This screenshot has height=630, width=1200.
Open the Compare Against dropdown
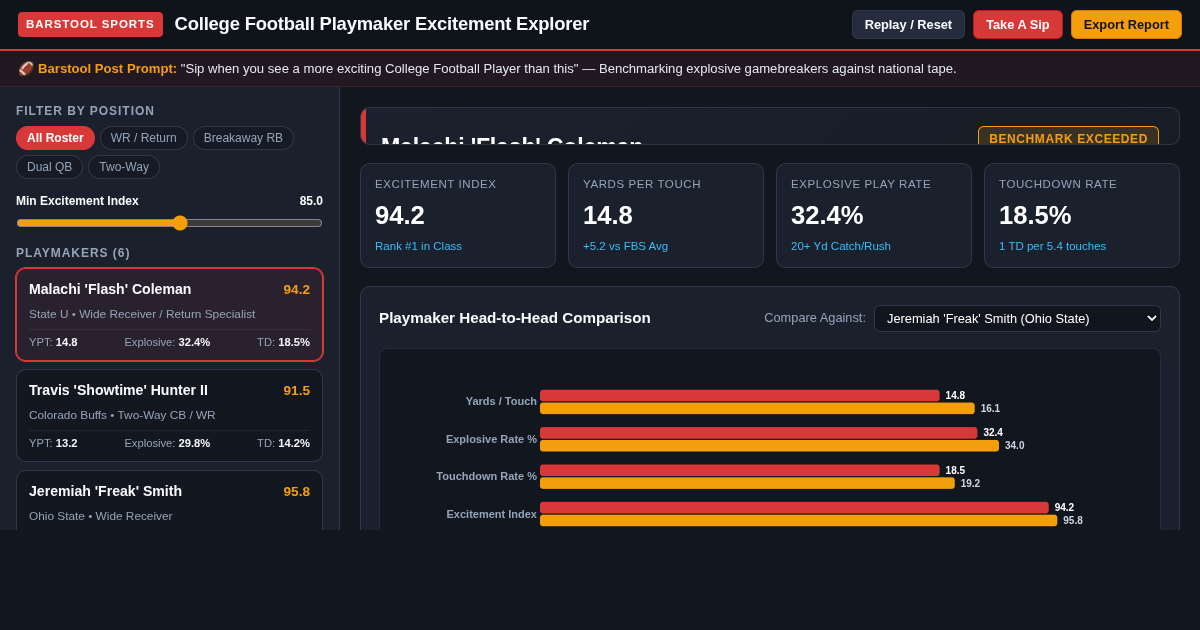(1017, 318)
